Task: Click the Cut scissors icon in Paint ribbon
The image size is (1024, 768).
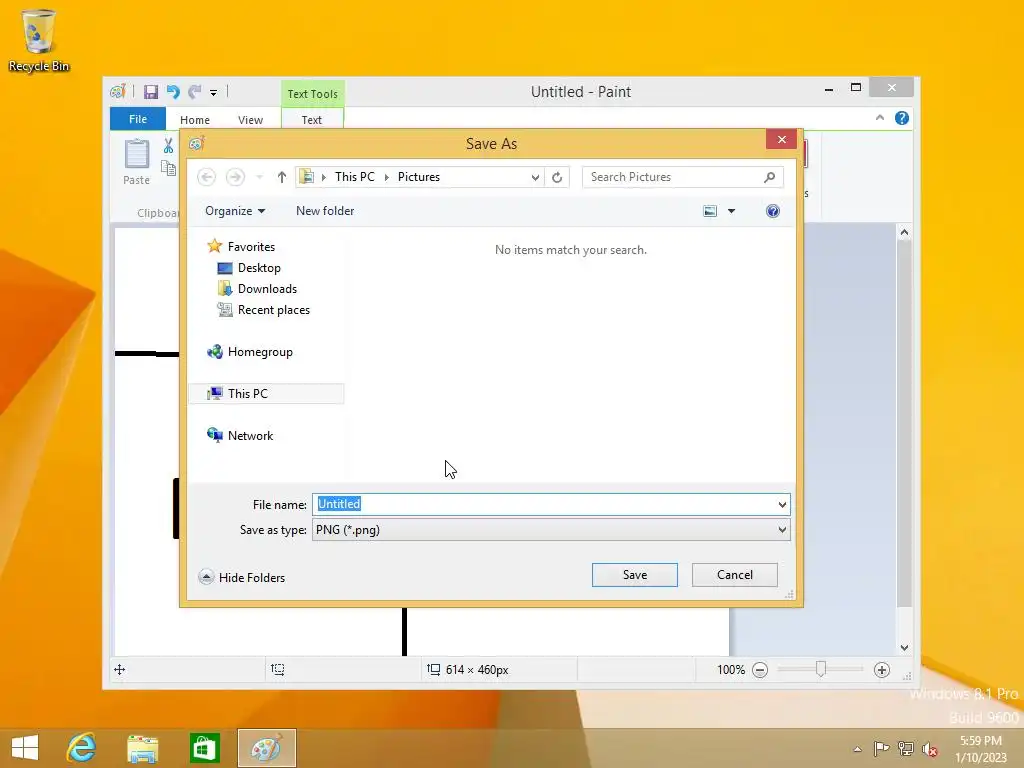Action: click(x=168, y=146)
